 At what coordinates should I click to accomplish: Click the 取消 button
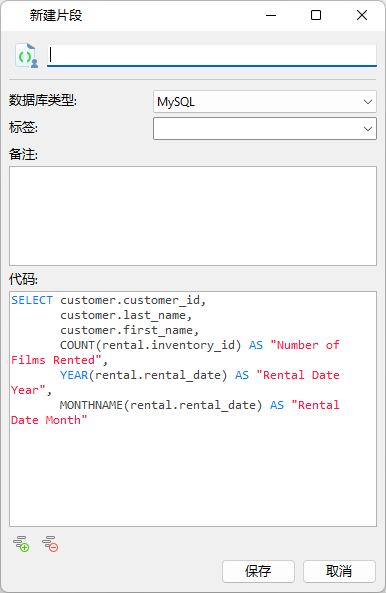(x=339, y=571)
